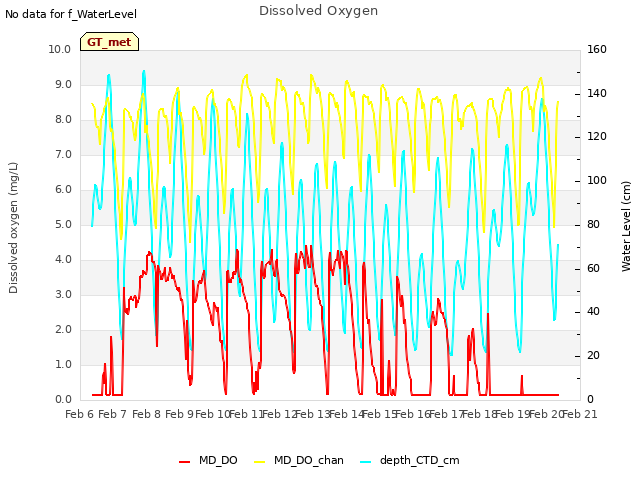Click the 2.0 left axis value

(63, 330)
